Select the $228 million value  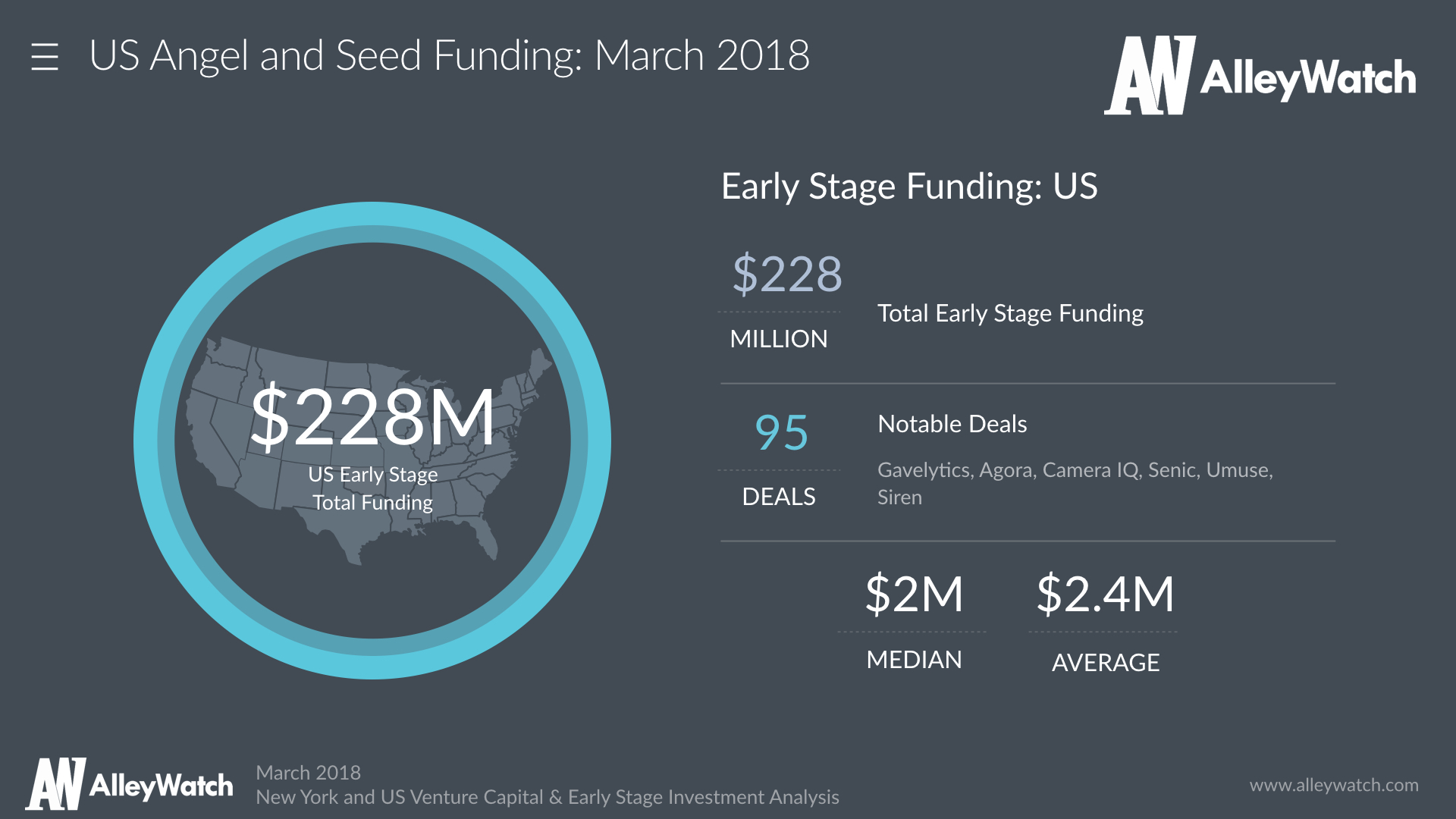[786, 274]
